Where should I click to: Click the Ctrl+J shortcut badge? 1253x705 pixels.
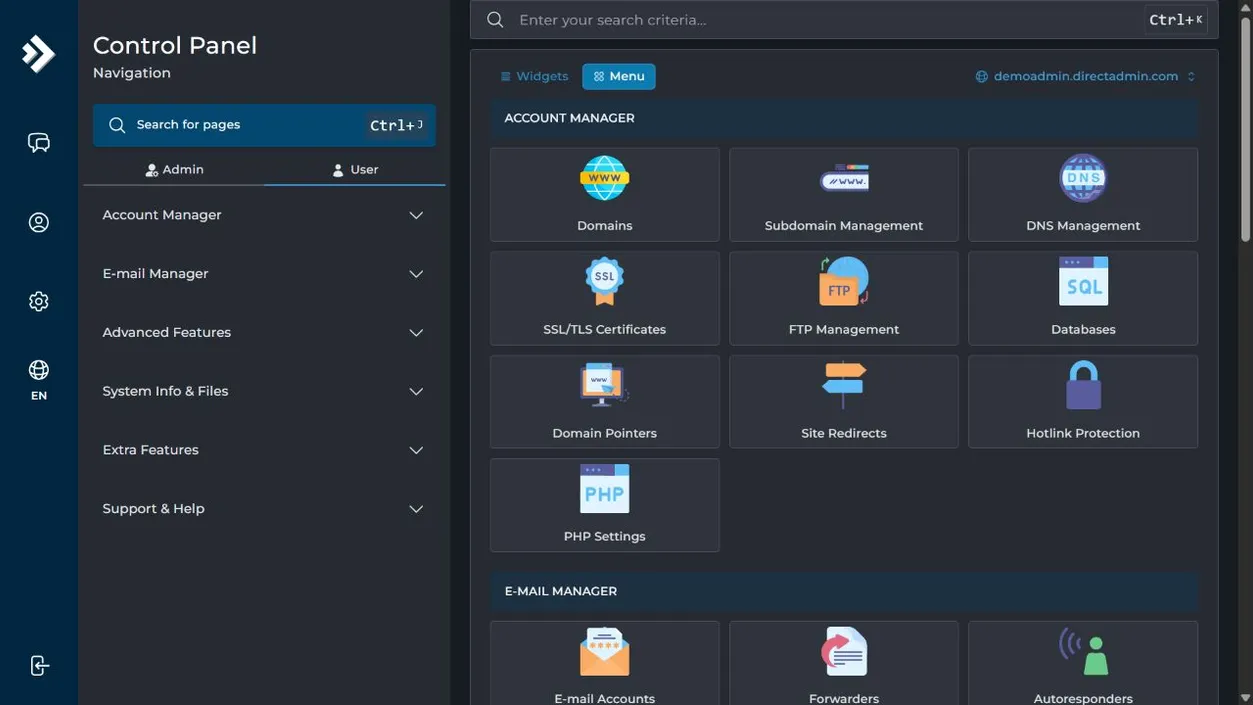(x=396, y=125)
